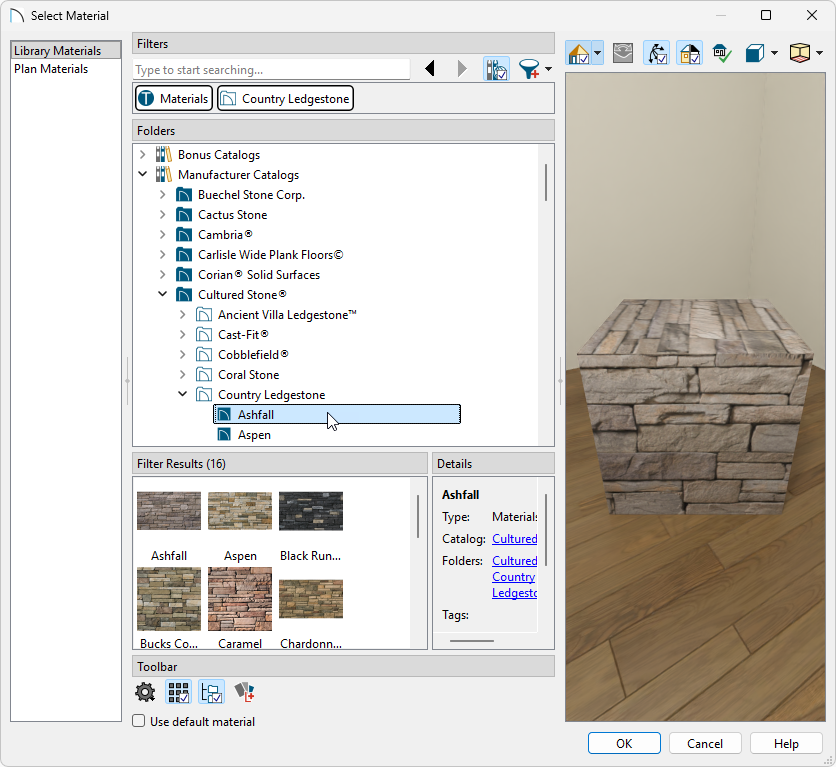
Task: Toggle the Country Ledgestone filter chip
Action: pyautogui.click(x=285, y=98)
